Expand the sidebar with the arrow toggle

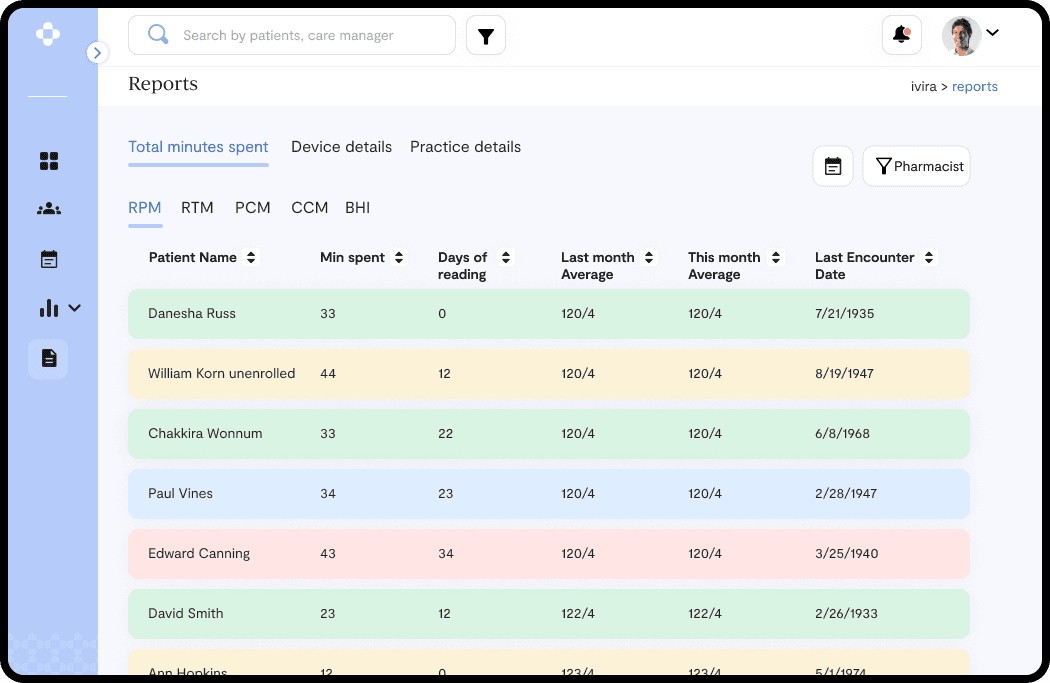click(98, 52)
